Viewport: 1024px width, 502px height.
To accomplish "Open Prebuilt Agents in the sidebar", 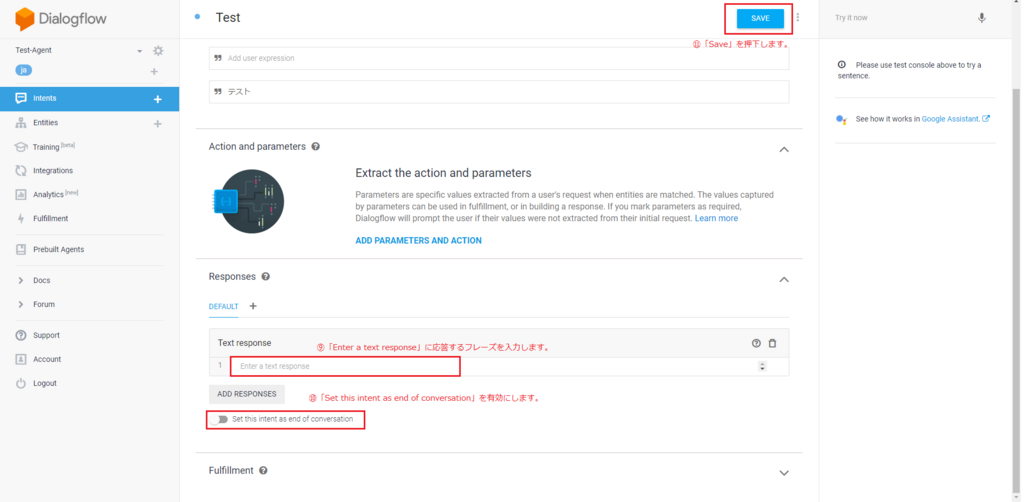I will click(x=59, y=249).
